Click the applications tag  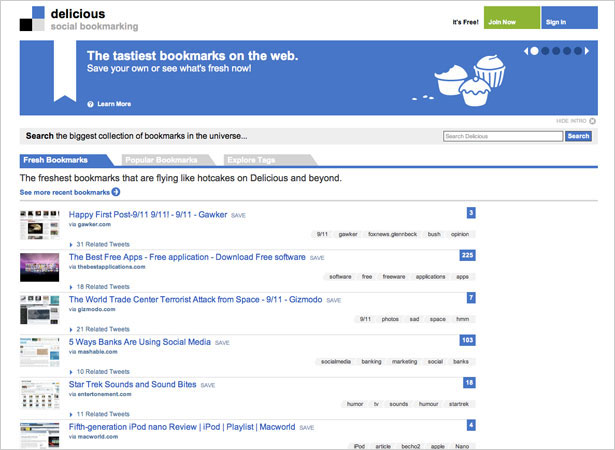(x=430, y=277)
